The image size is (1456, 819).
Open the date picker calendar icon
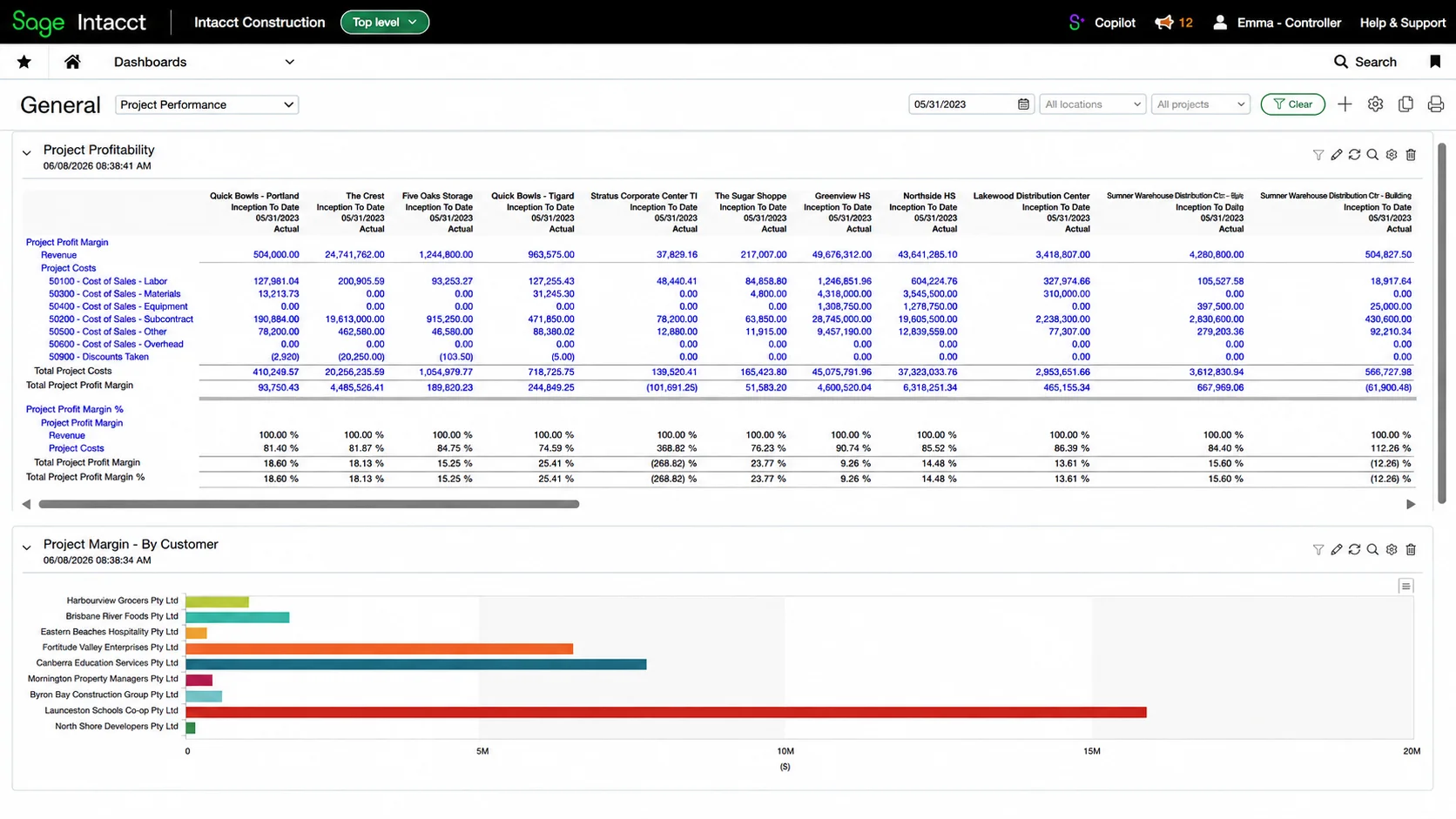(1023, 104)
